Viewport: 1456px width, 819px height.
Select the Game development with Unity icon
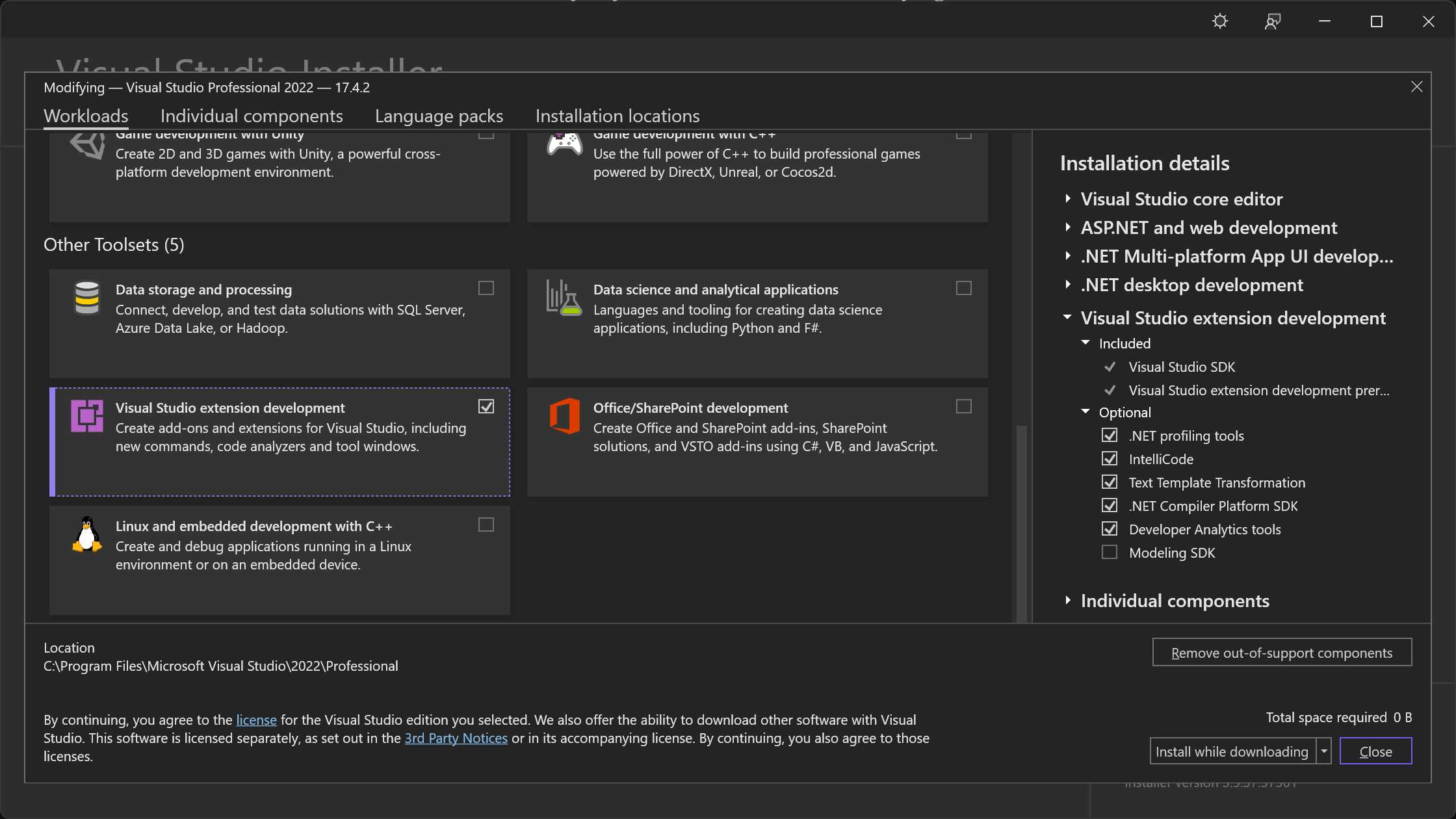[x=88, y=146]
